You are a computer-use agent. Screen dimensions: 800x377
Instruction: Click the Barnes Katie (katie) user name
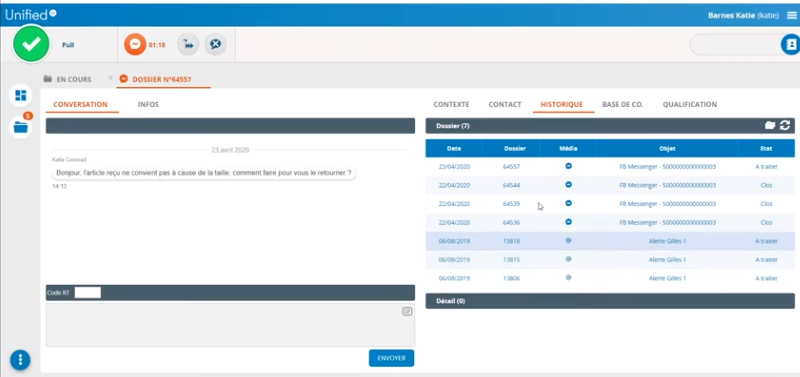(743, 16)
